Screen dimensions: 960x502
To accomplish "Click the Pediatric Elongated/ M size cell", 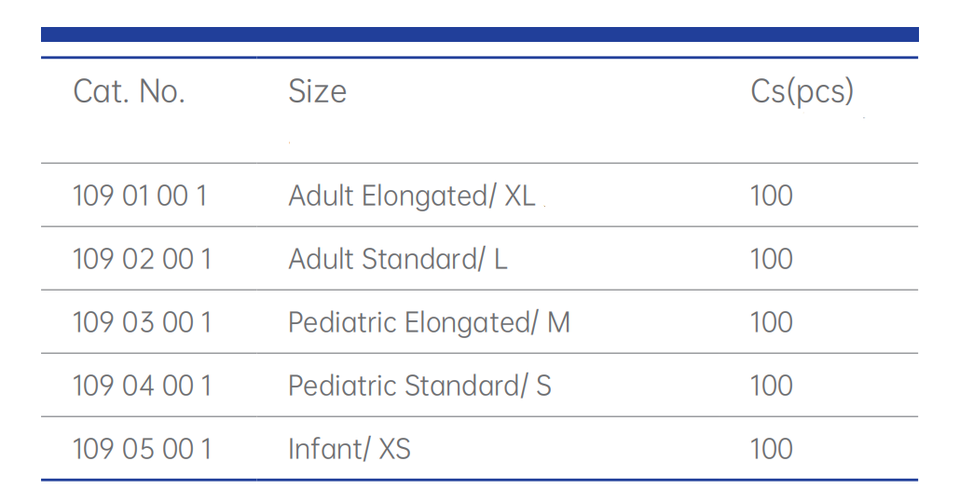I will click(429, 323).
